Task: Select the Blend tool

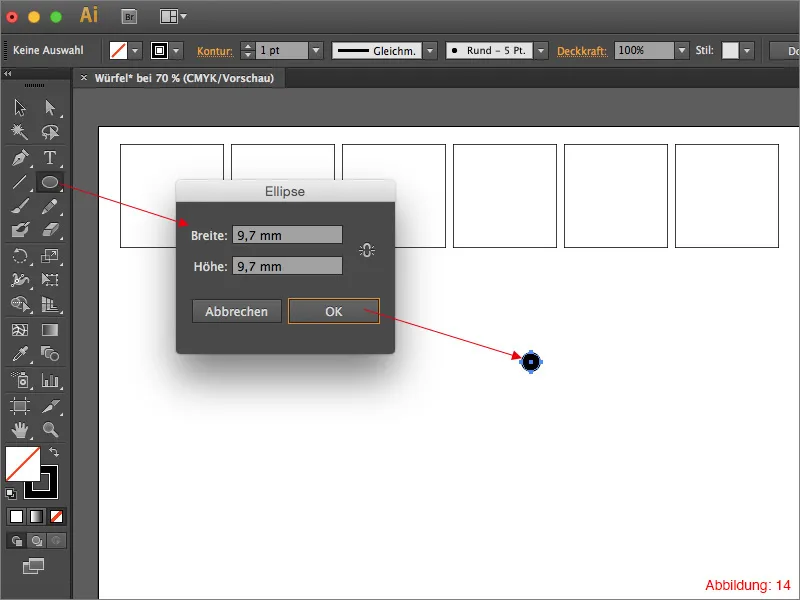Action: point(49,354)
